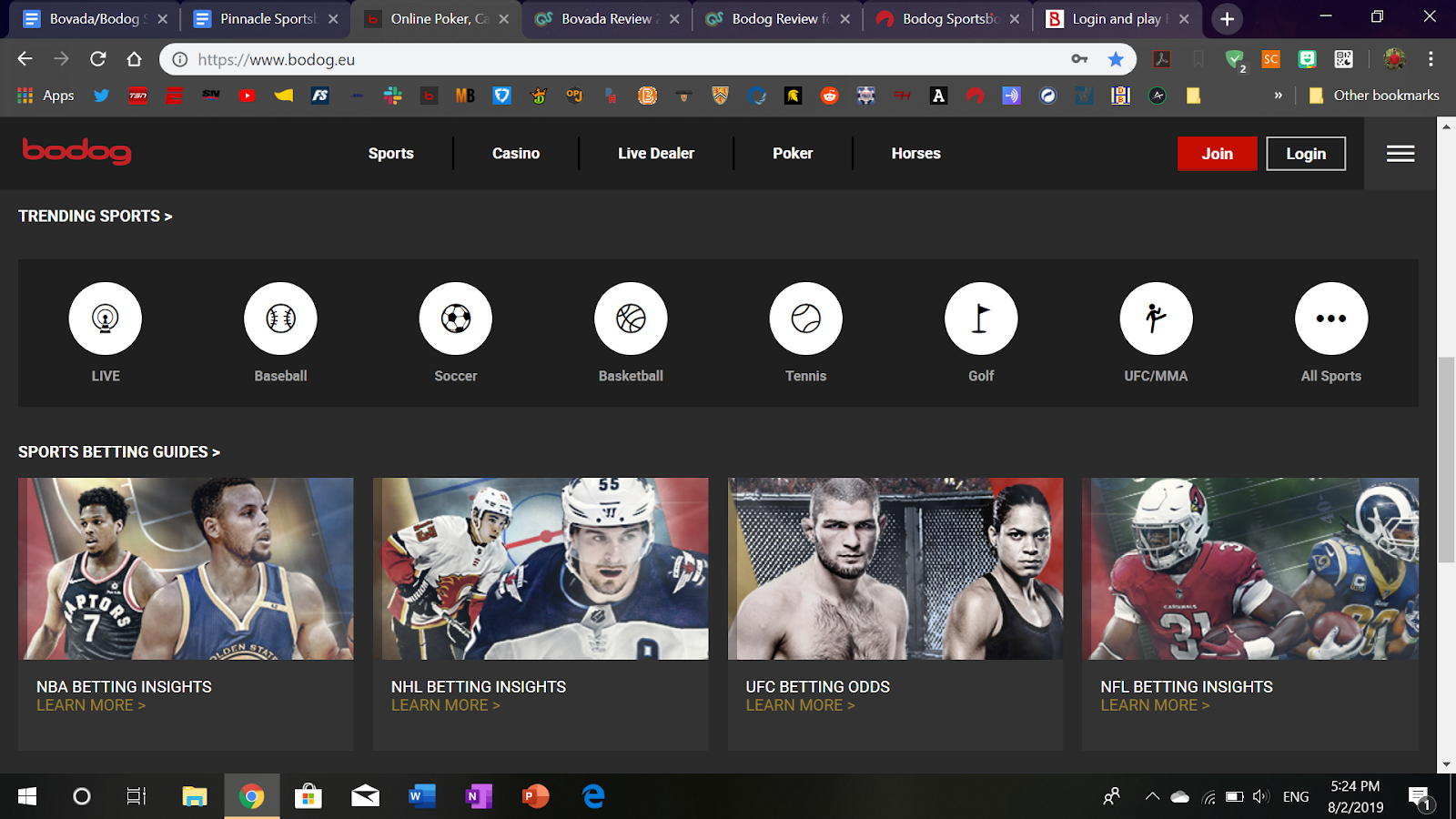Click LEARN MORE under NHL Betting Insights
Image resolution: width=1456 pixels, height=819 pixels.
(x=446, y=705)
